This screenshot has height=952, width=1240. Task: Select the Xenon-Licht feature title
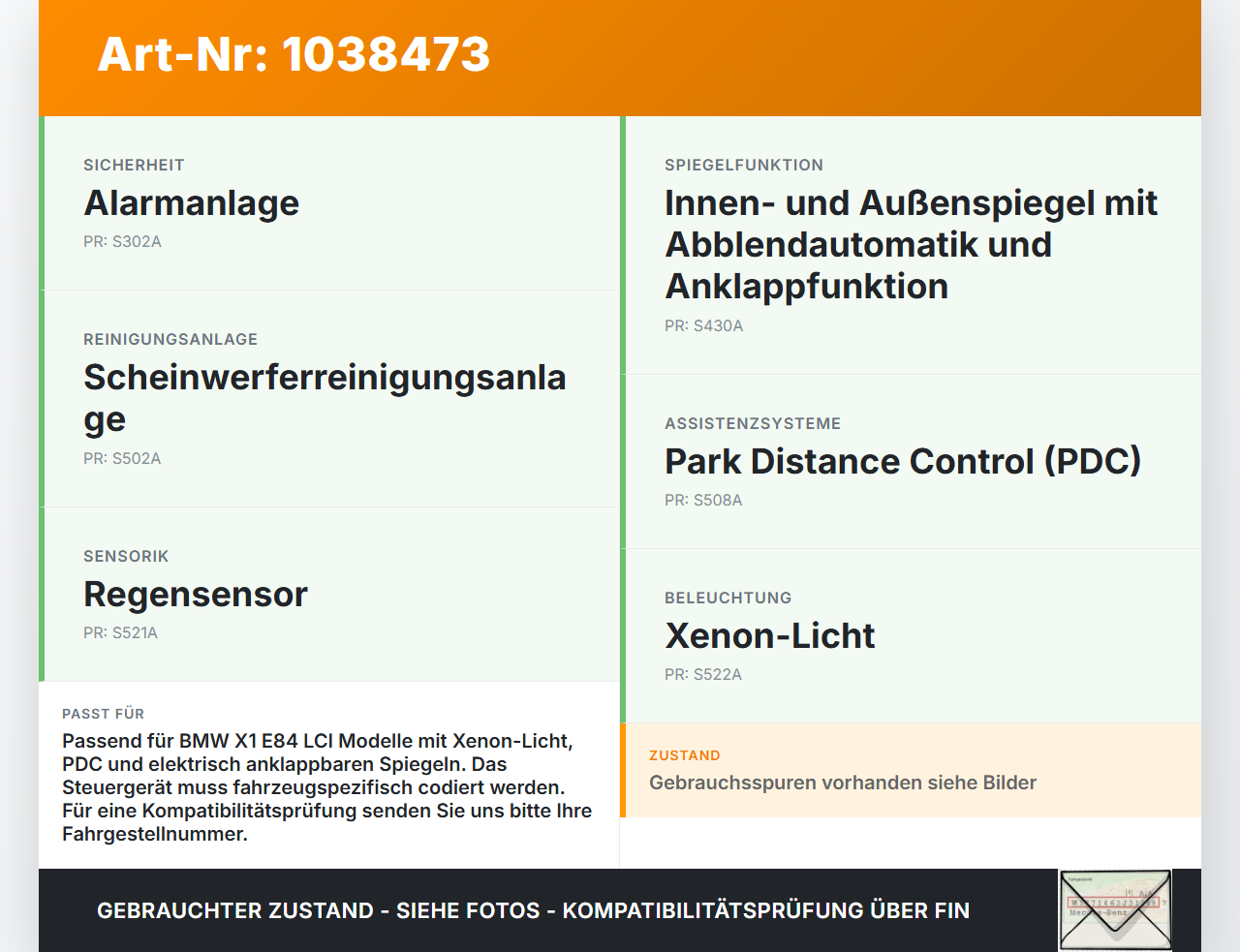769,636
